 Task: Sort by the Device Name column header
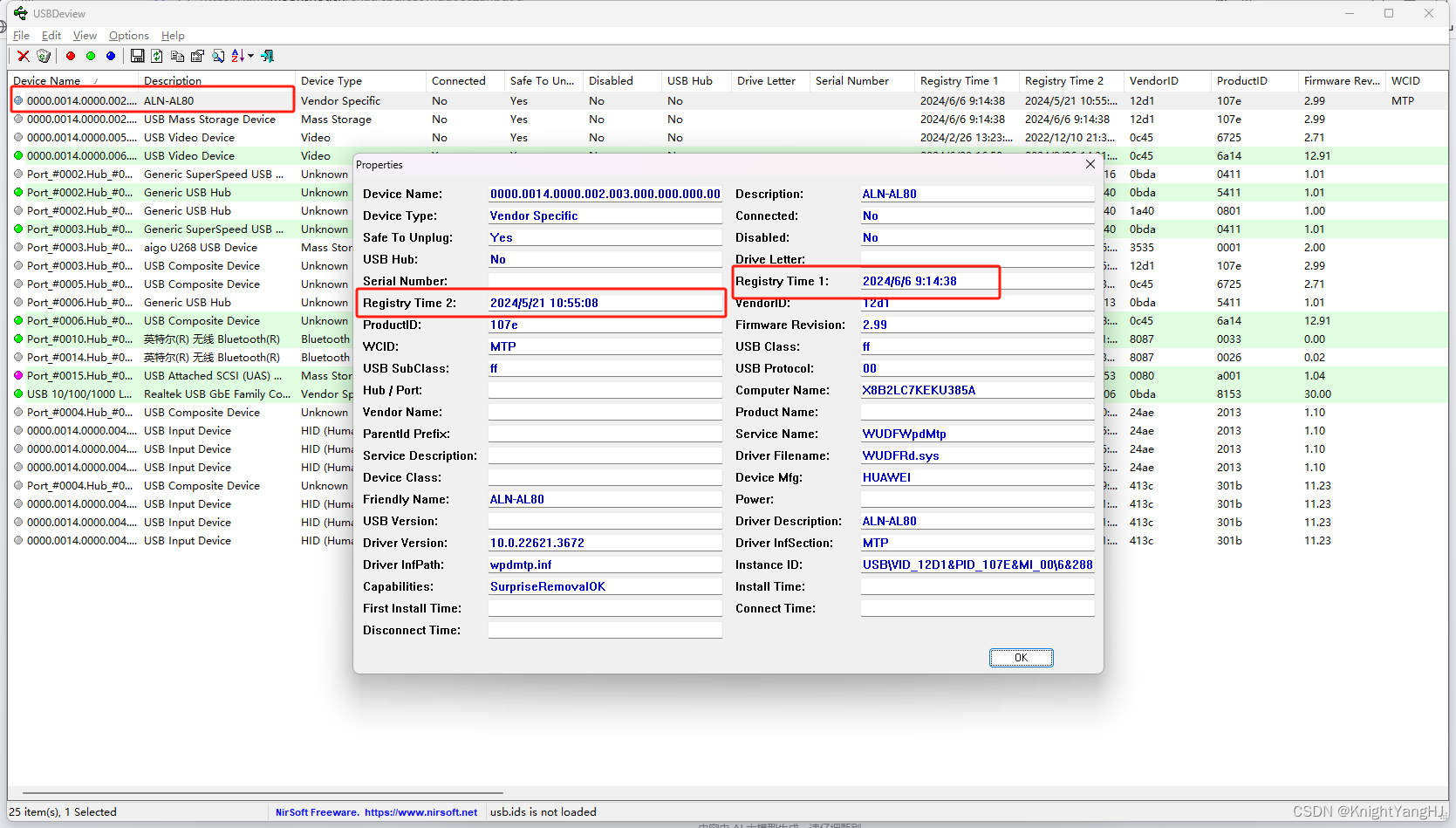[73, 80]
